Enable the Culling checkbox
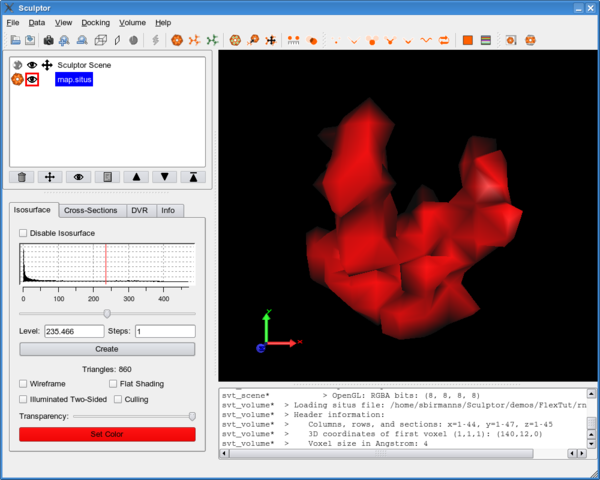 (x=118, y=399)
